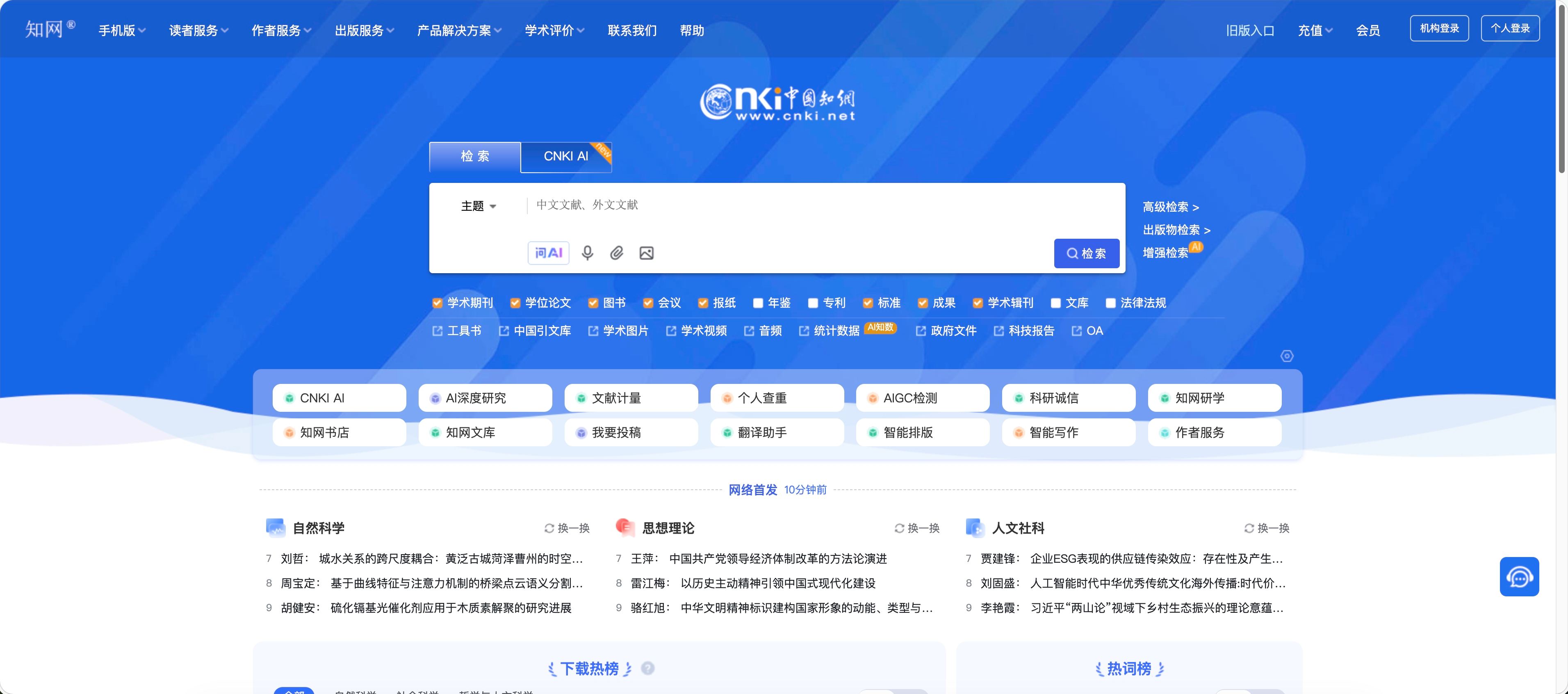
Task: Open the 音频 external link
Action: pyautogui.click(x=763, y=331)
